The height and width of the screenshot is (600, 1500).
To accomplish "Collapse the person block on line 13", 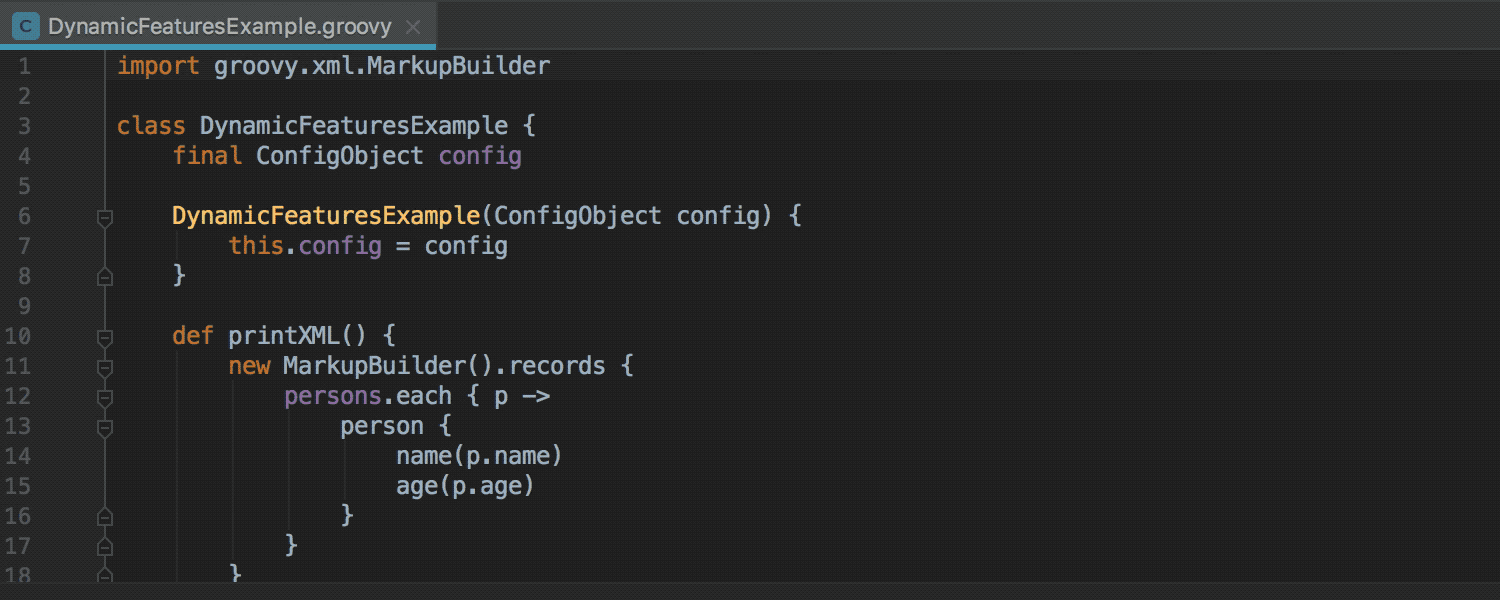I will (x=104, y=426).
